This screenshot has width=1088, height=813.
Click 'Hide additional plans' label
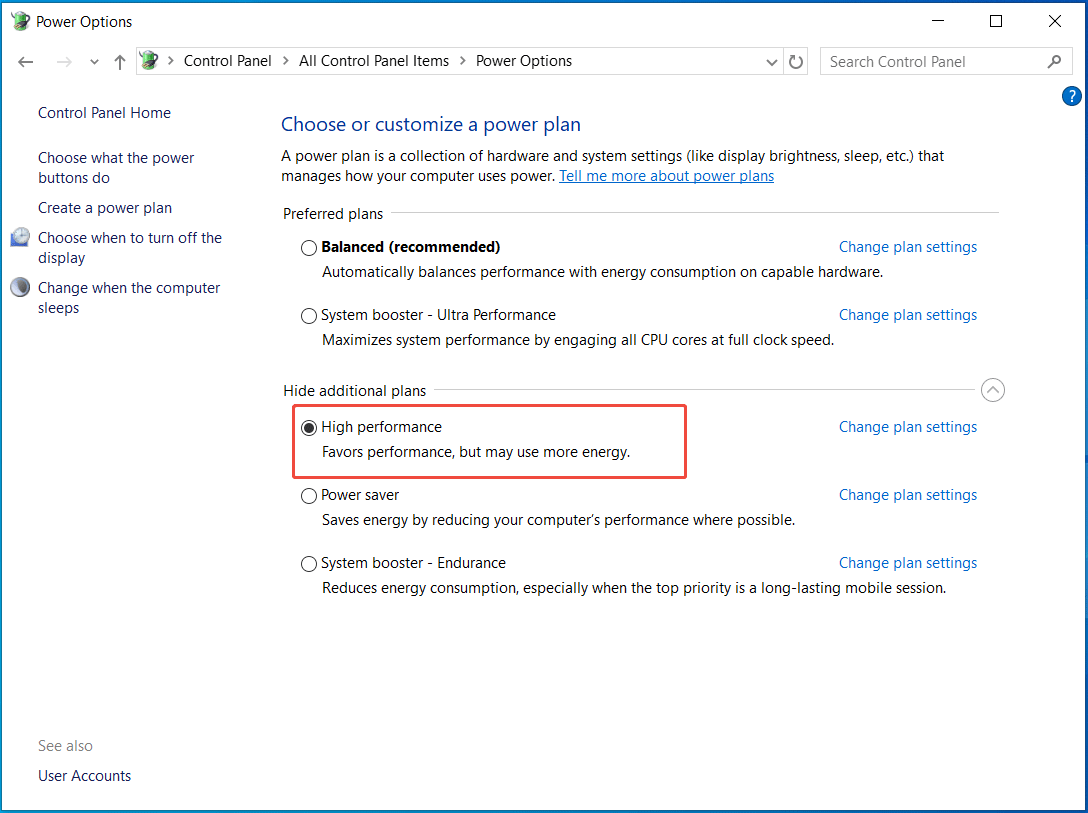coord(355,391)
